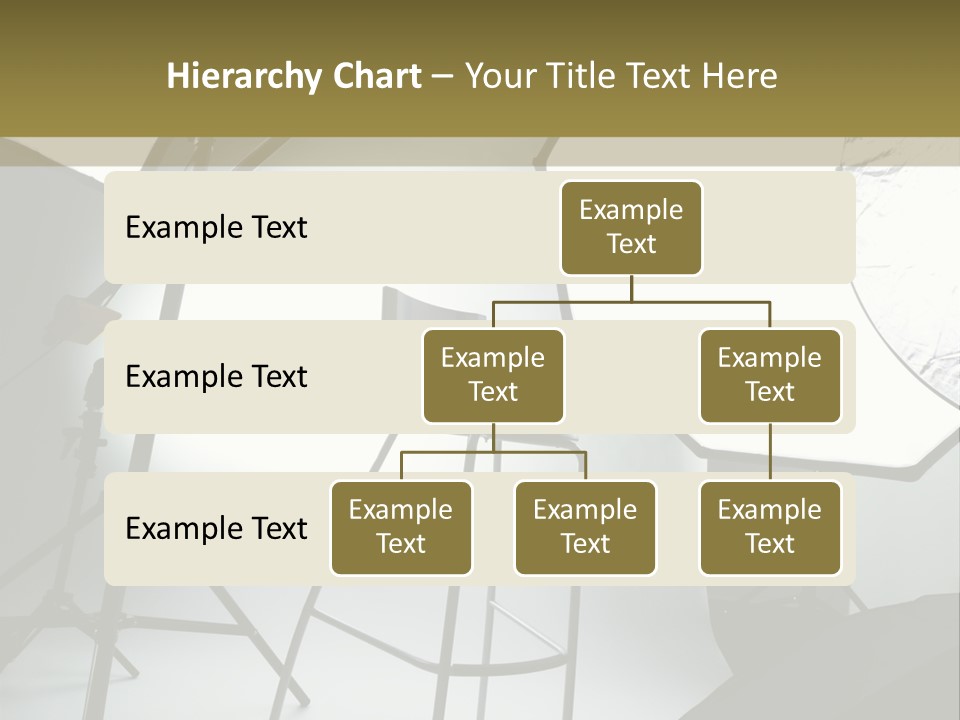The height and width of the screenshot is (720, 960).
Task: Select connector branching to the two bottom-left boxes
Action: click(493, 452)
